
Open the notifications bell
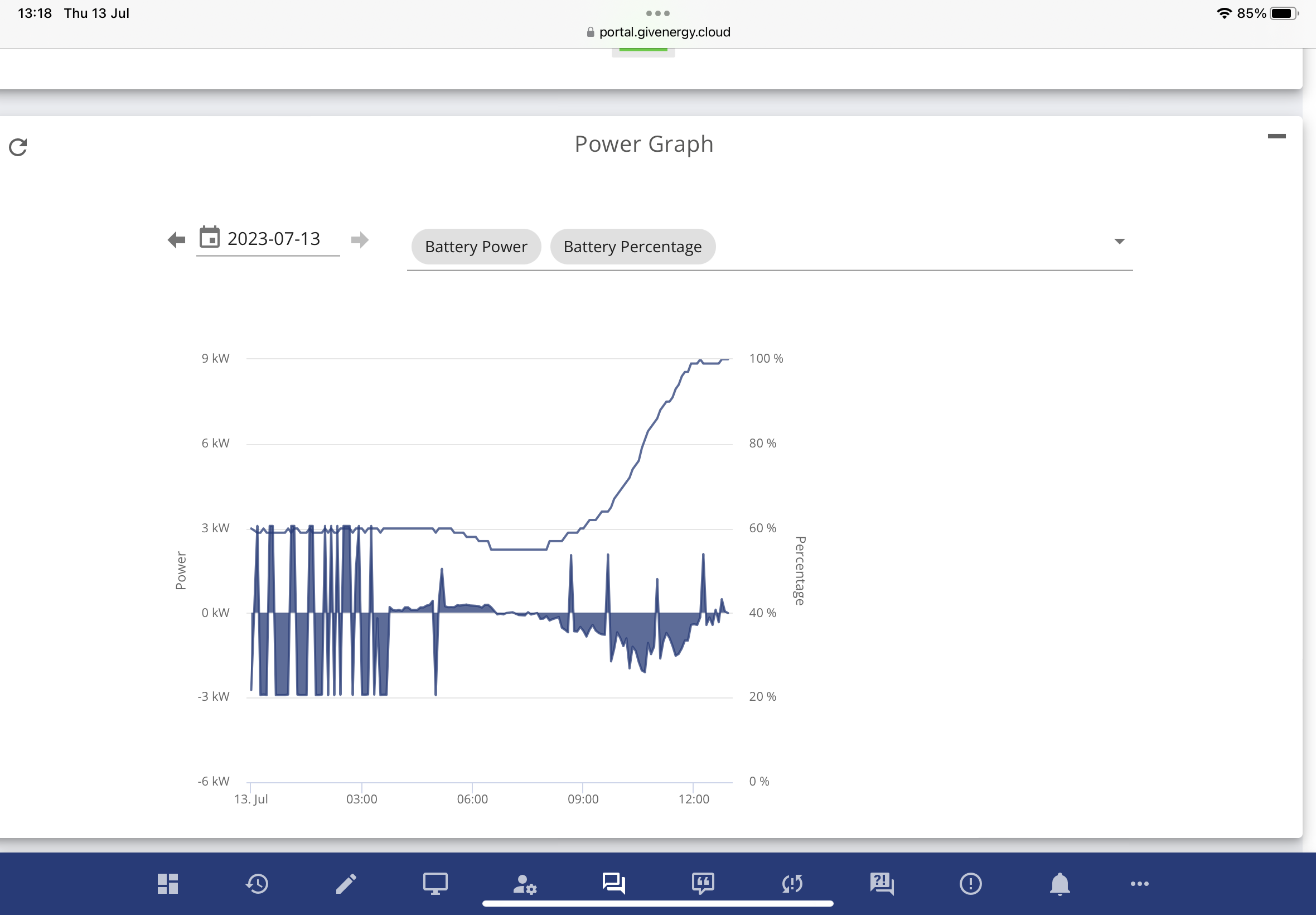pos(1060,883)
